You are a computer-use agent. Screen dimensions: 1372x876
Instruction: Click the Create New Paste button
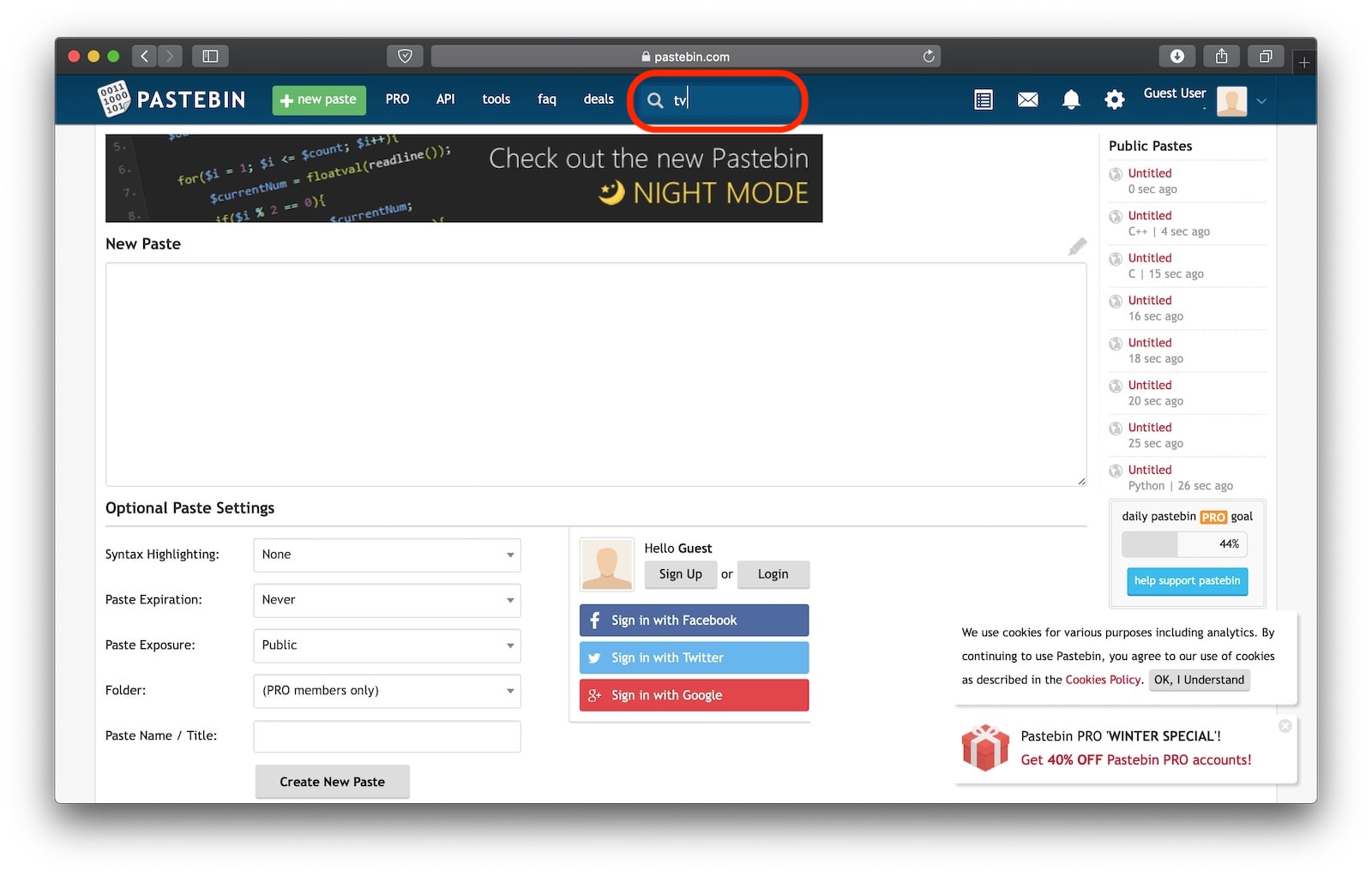[x=332, y=782]
